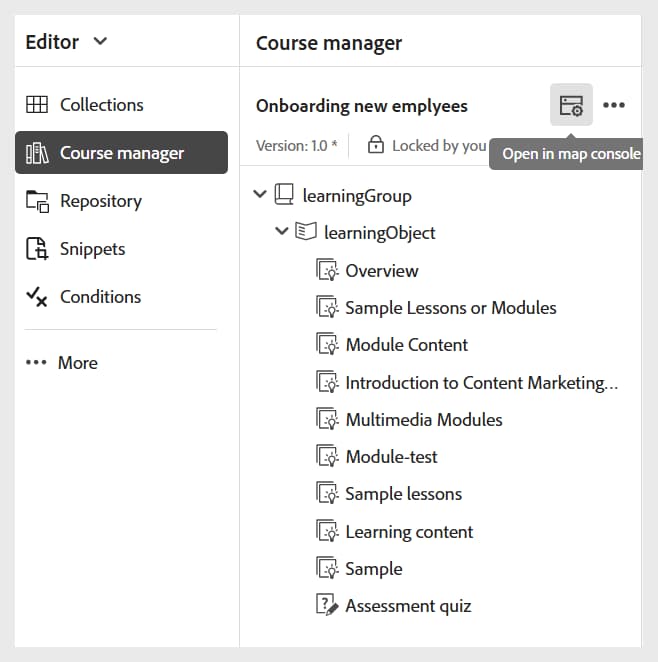
Task: Click the Onboarding new emplyees course title
Action: pos(361,106)
